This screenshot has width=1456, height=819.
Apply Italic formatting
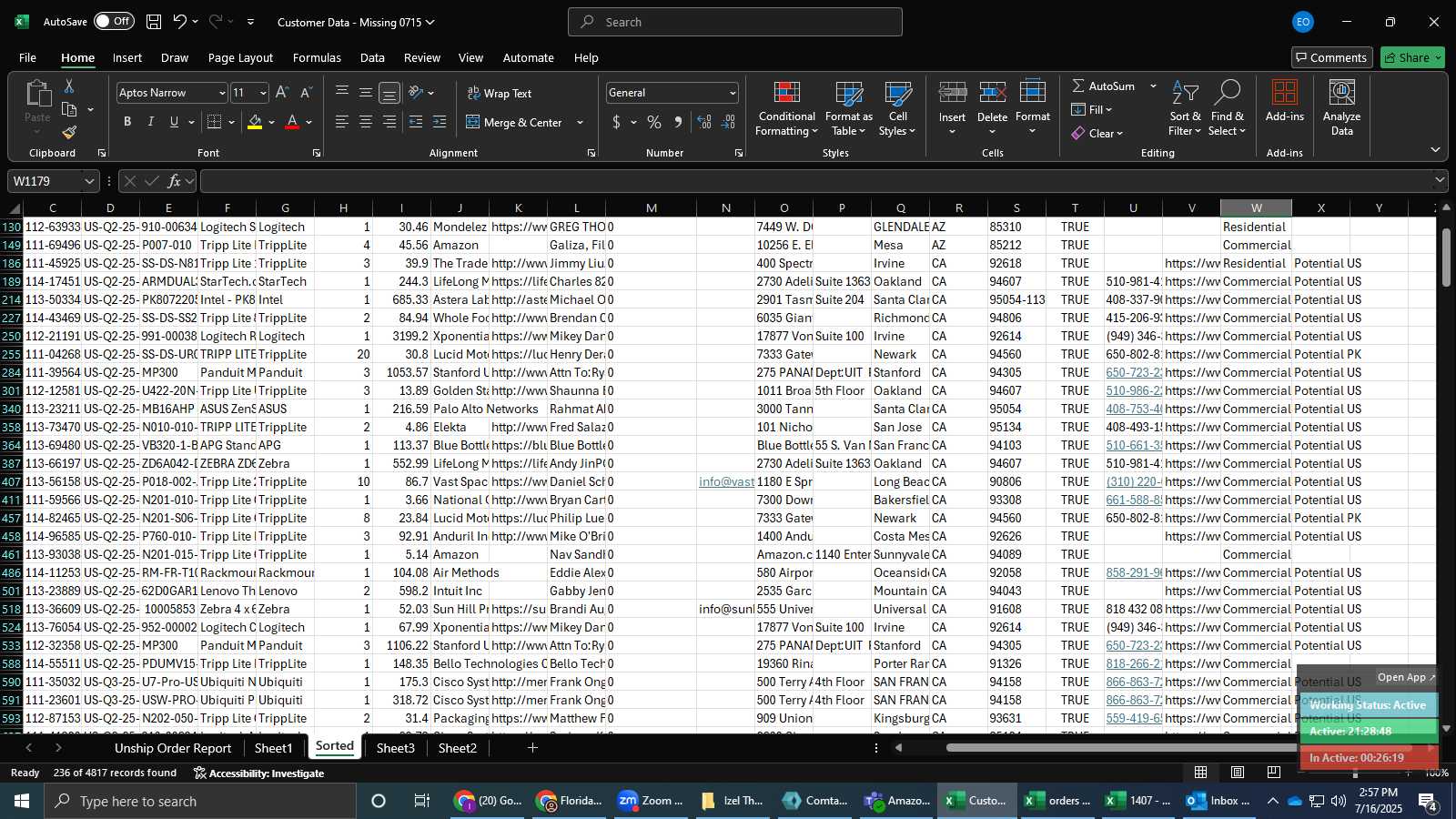[150, 122]
